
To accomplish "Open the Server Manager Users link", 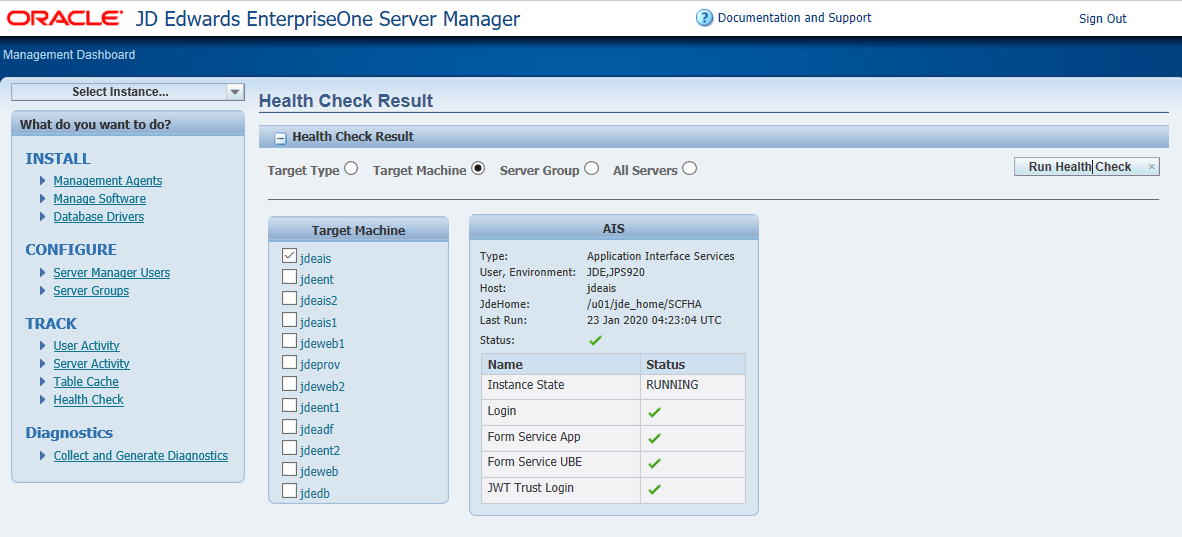I will [112, 273].
